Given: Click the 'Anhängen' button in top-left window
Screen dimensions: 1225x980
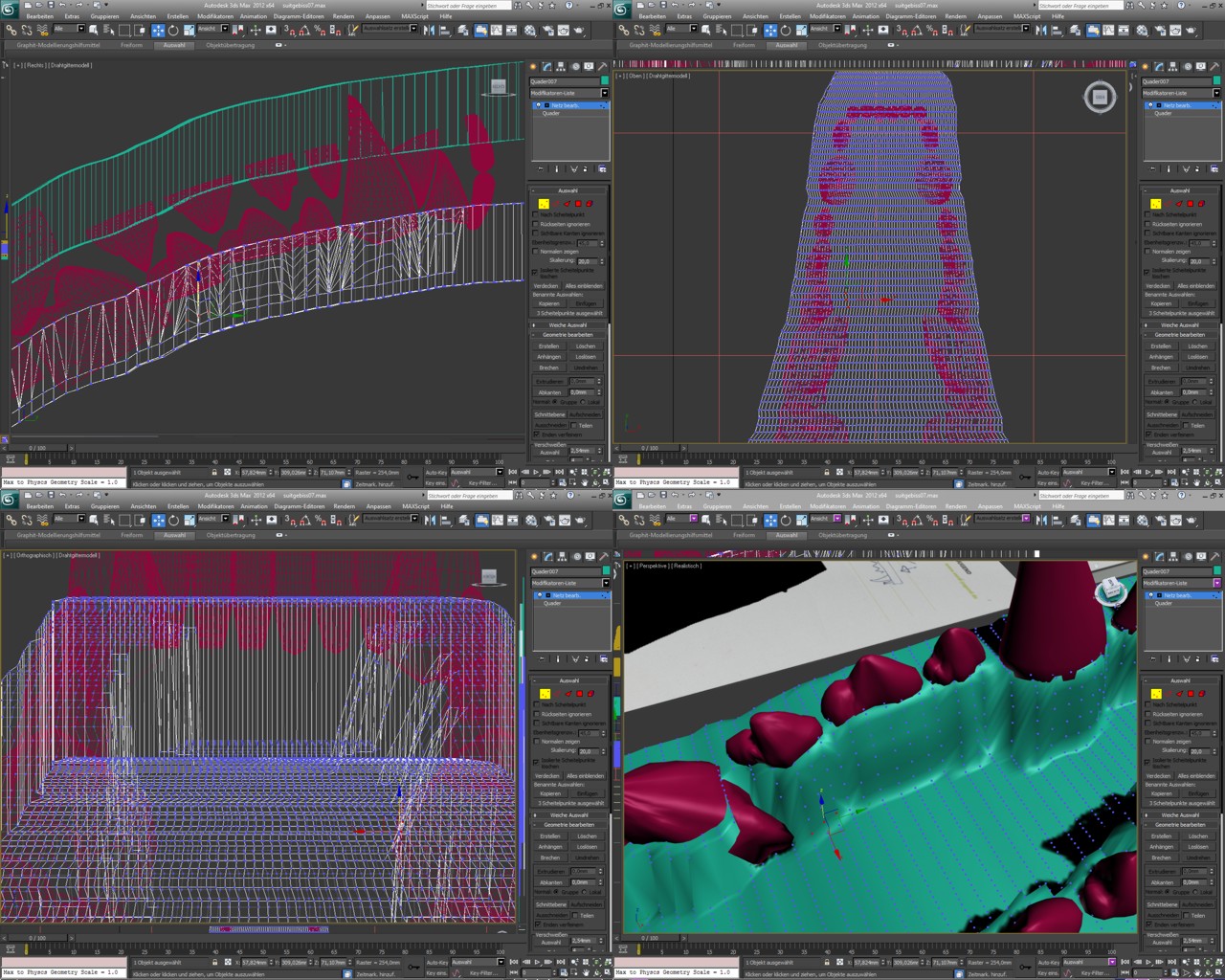Looking at the screenshot, I should point(549,357).
